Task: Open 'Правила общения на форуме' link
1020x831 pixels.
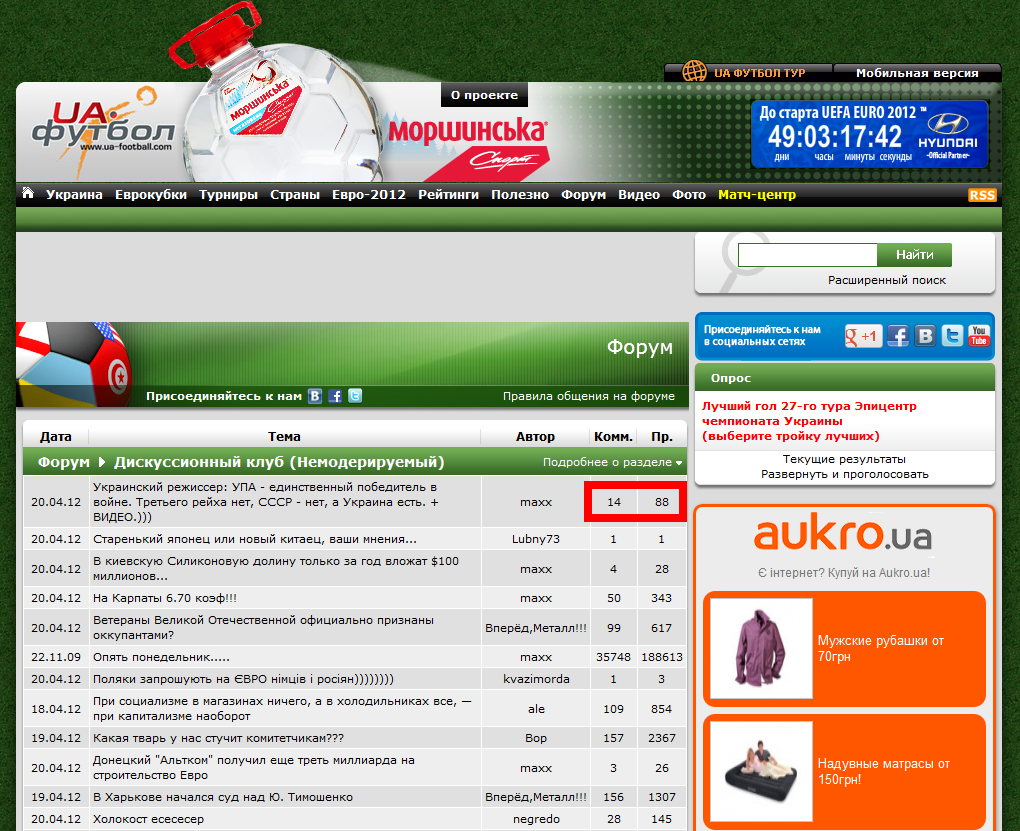Action: 589,396
